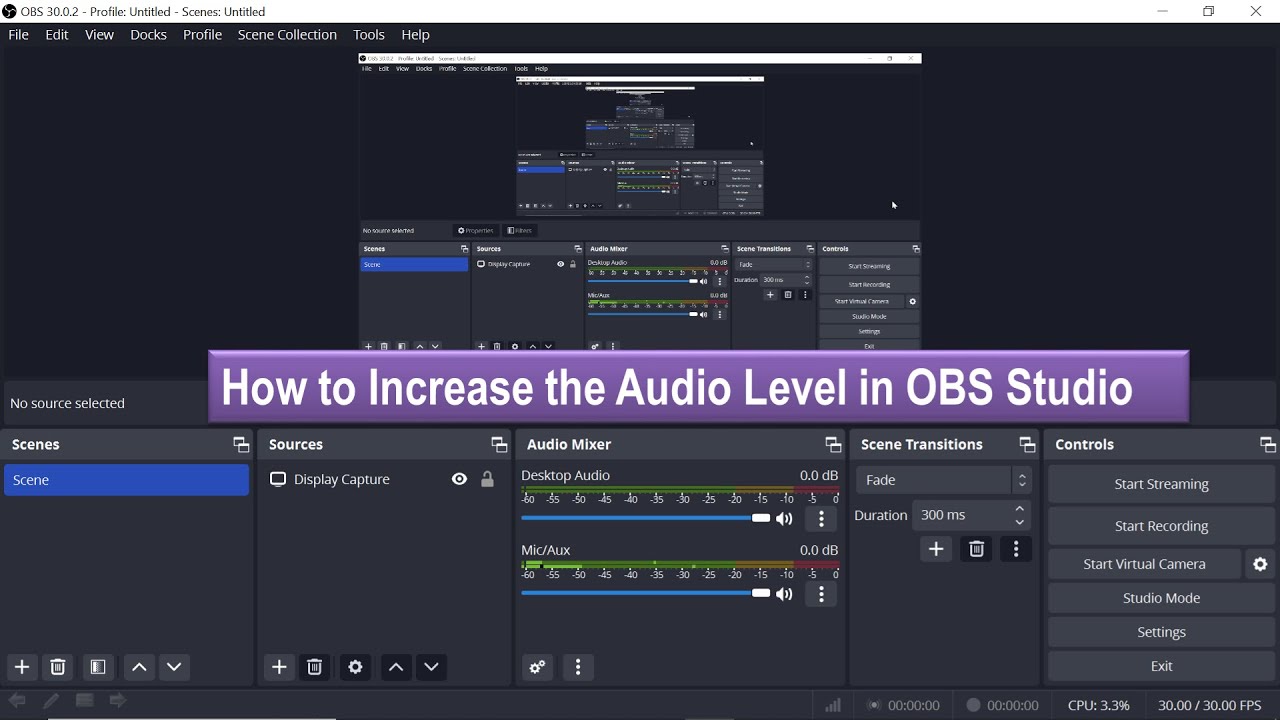This screenshot has width=1280, height=720.
Task: Click the CPU: 3.3% status text
Action: [x=1099, y=705]
